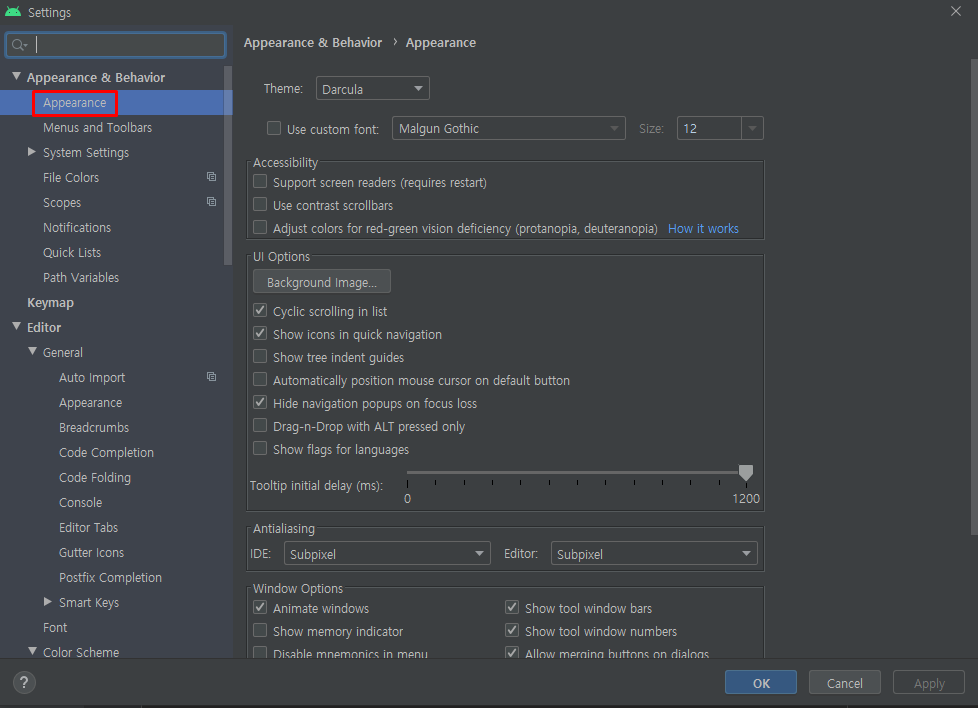The width and height of the screenshot is (978, 708).
Task: Toggle automatic mouse cursor positioning checkbox
Action: [260, 380]
